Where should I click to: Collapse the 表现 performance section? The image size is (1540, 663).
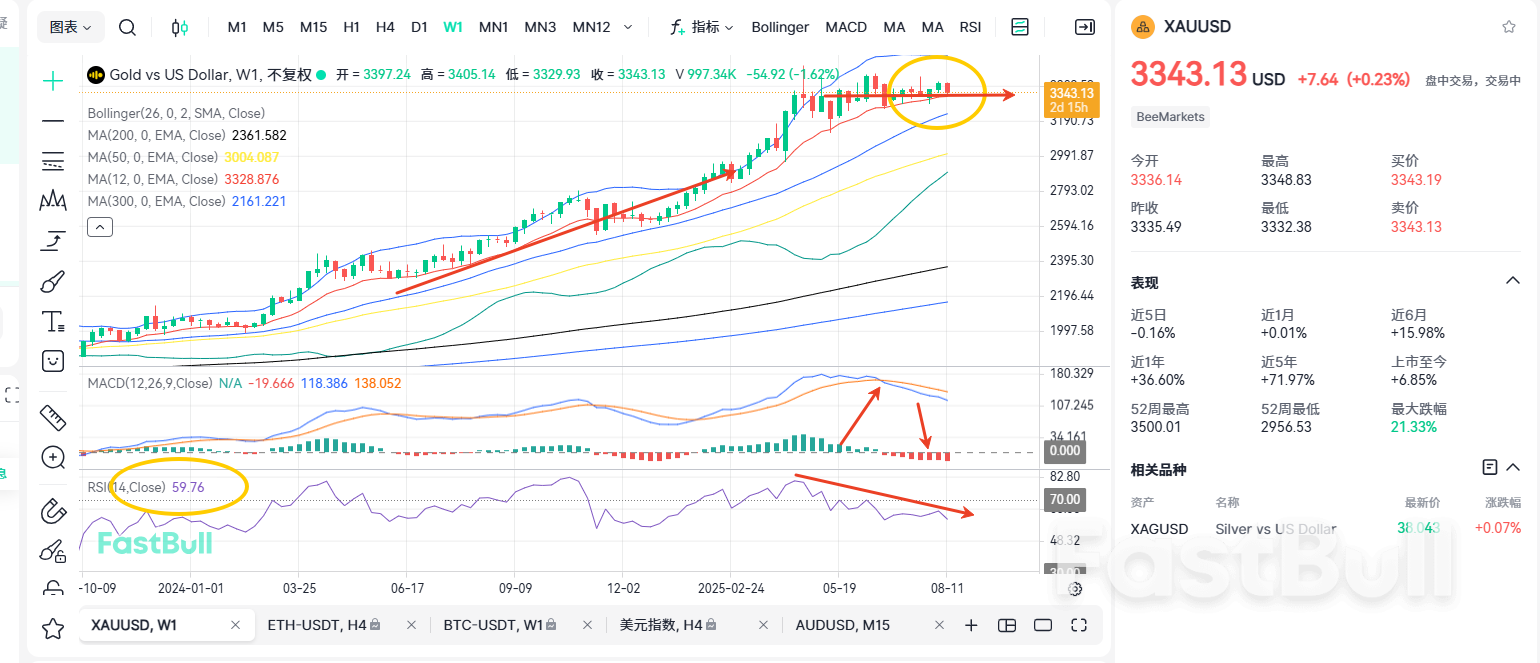[x=1513, y=281]
